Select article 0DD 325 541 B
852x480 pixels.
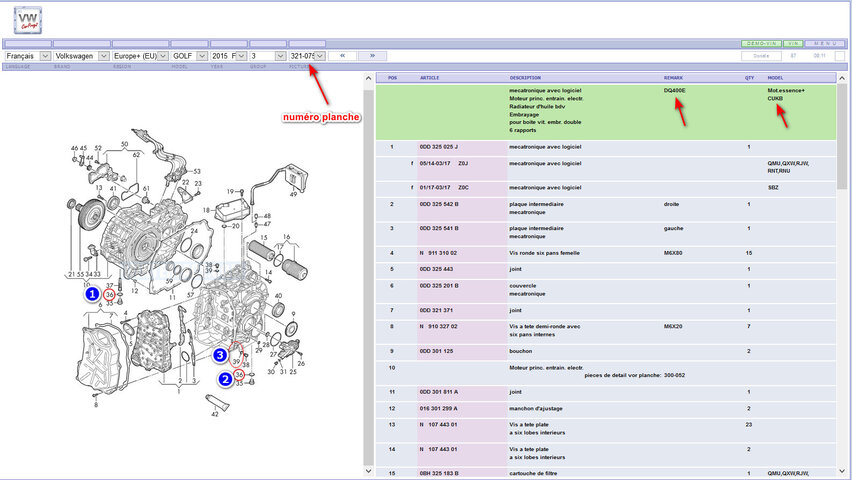tap(438, 228)
